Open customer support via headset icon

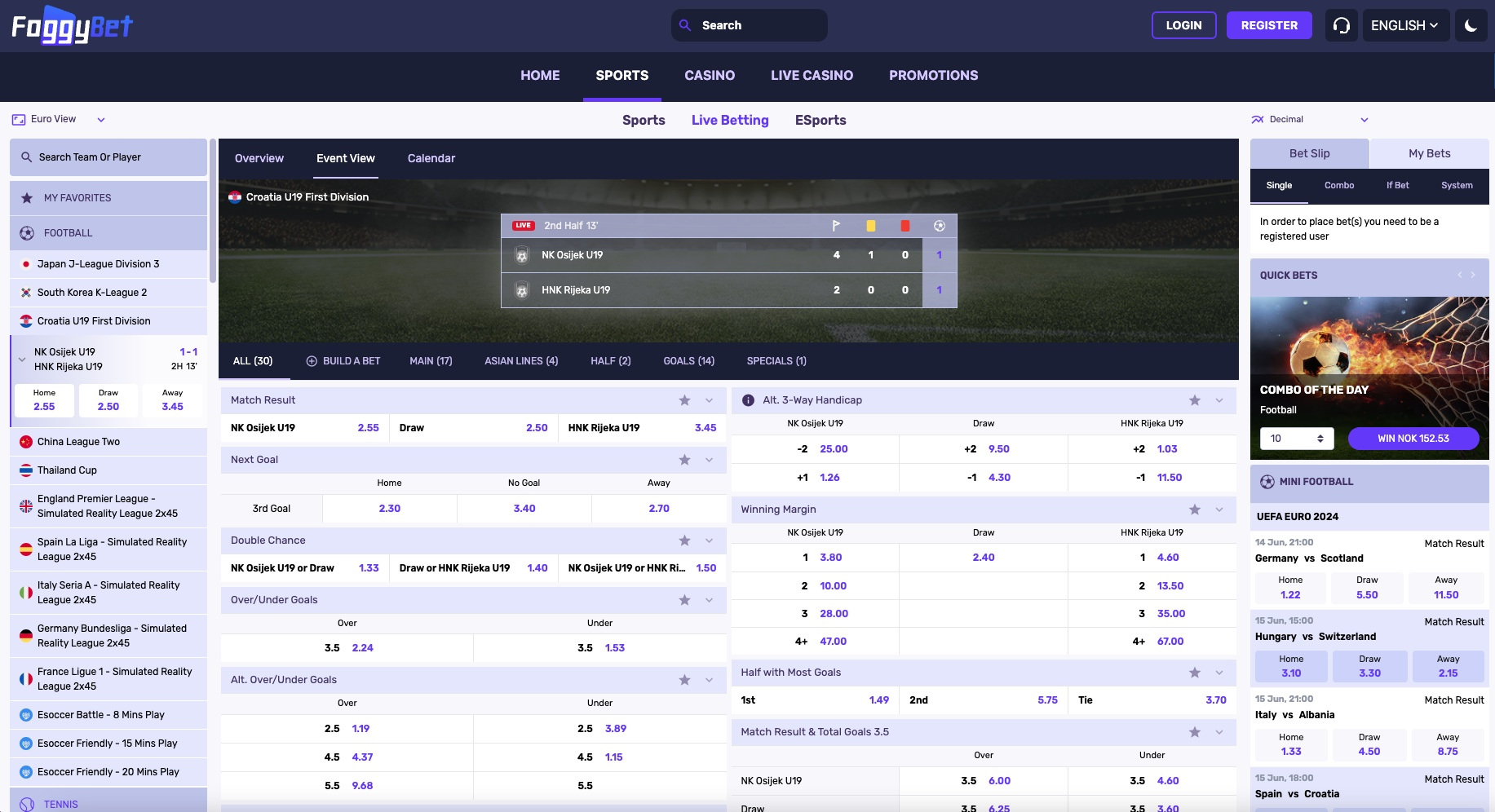pyautogui.click(x=1341, y=25)
